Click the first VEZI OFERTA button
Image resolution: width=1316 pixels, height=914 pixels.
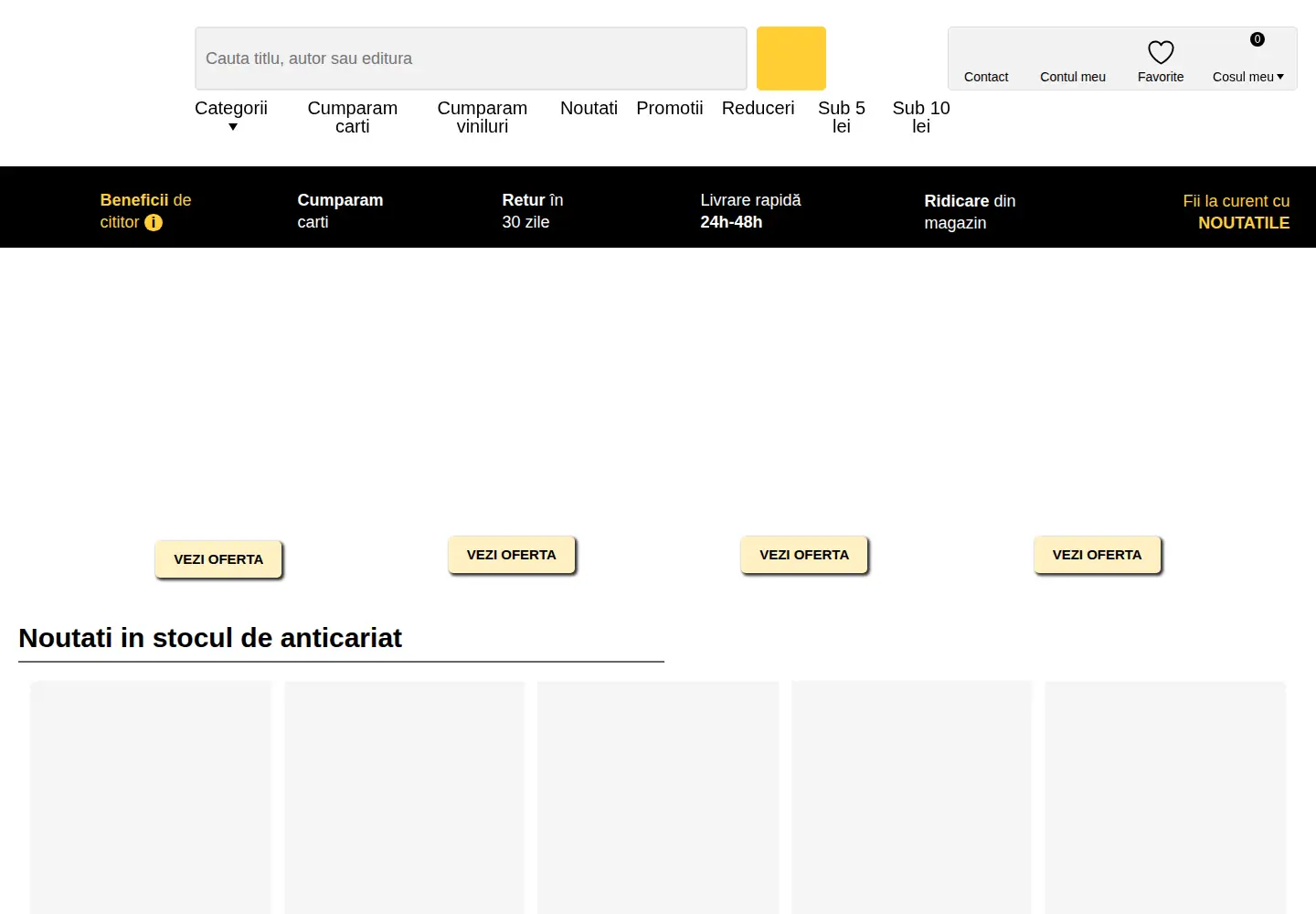tap(218, 559)
